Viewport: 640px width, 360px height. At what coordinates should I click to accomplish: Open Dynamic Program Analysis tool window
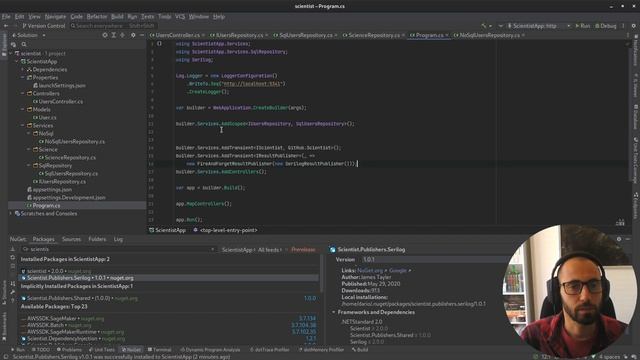pos(210,350)
